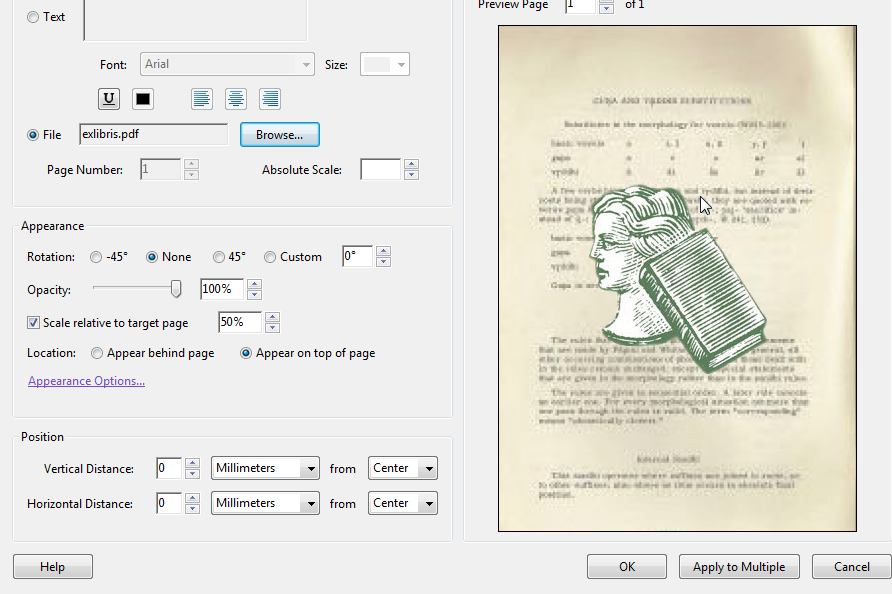Open the font Size dropdown
Image resolution: width=892 pixels, height=594 pixels.
[x=385, y=64]
